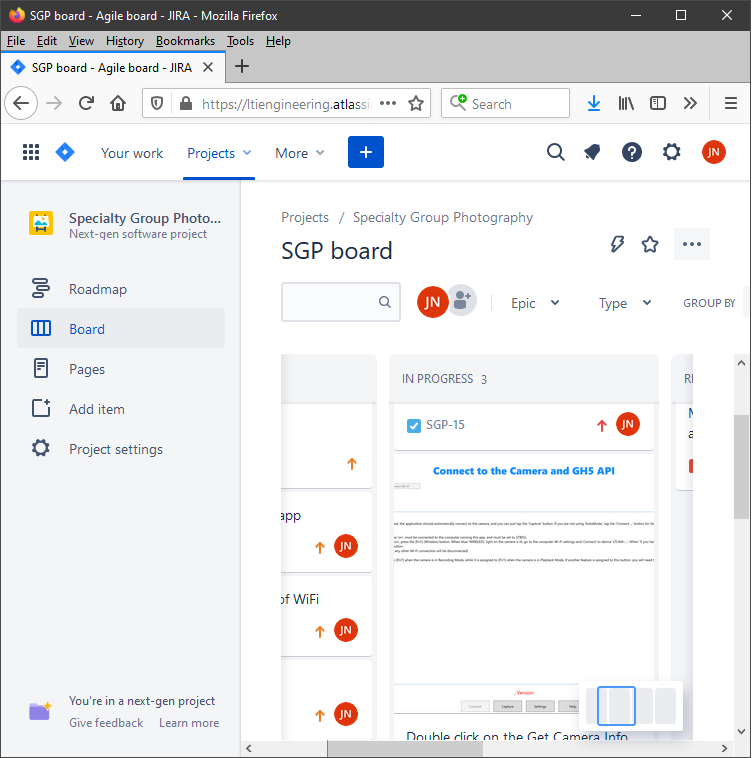Screen dimensions: 752x758
Task: Click the add people icon
Action: coord(462,300)
